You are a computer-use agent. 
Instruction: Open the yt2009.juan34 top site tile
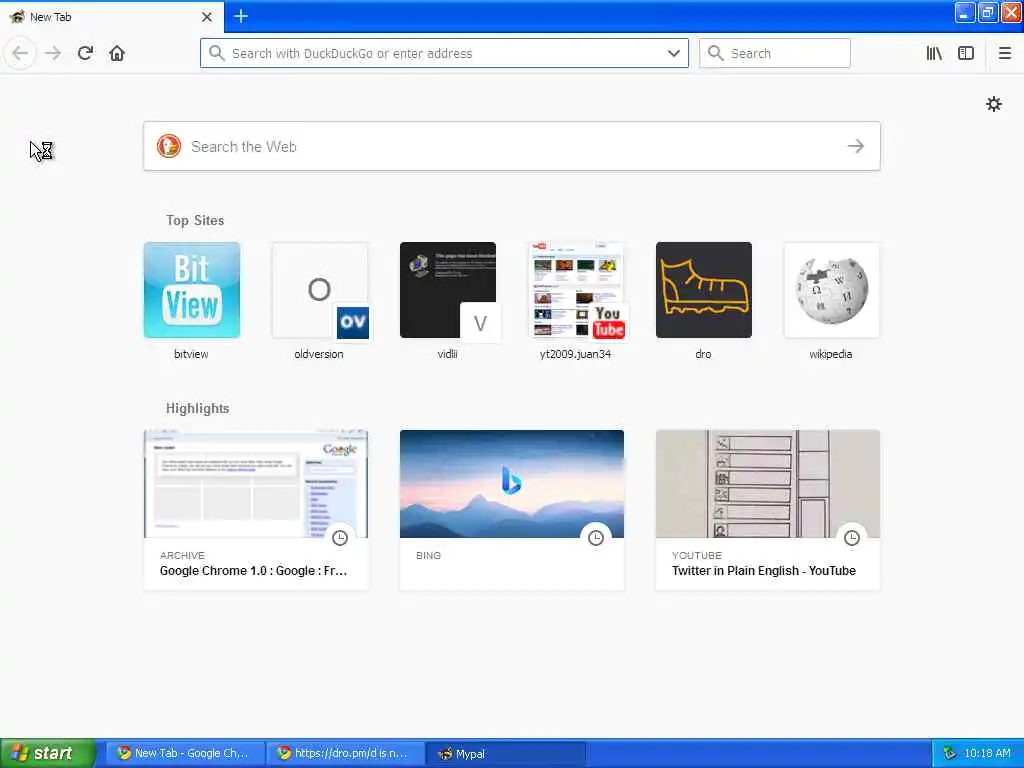pos(575,290)
